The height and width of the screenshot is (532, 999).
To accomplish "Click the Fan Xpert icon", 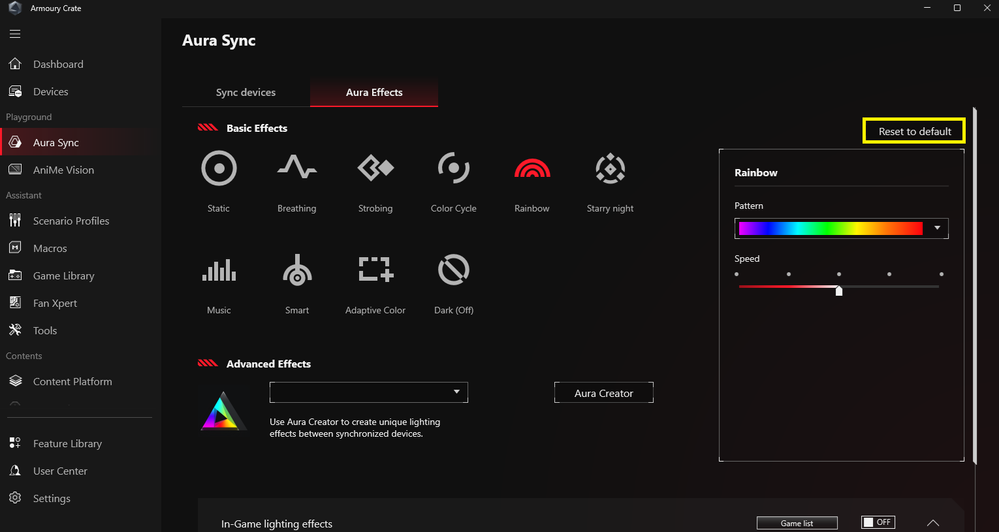I will tap(15, 303).
